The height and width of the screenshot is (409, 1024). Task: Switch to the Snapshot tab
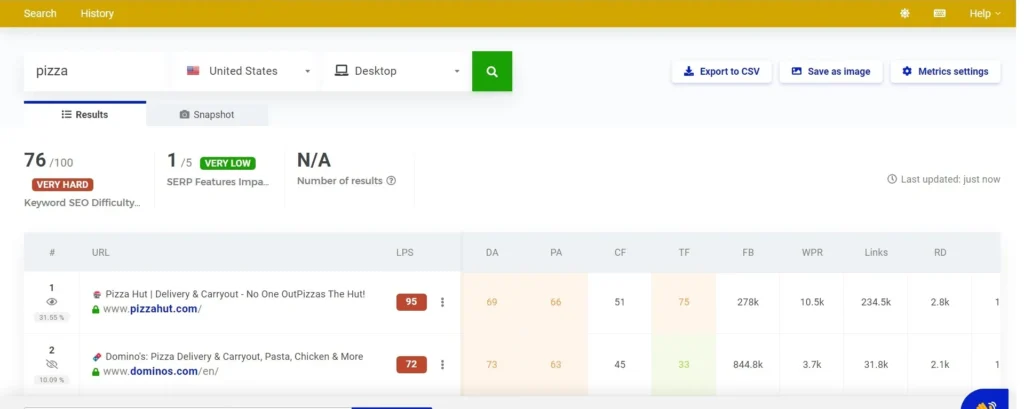[207, 114]
